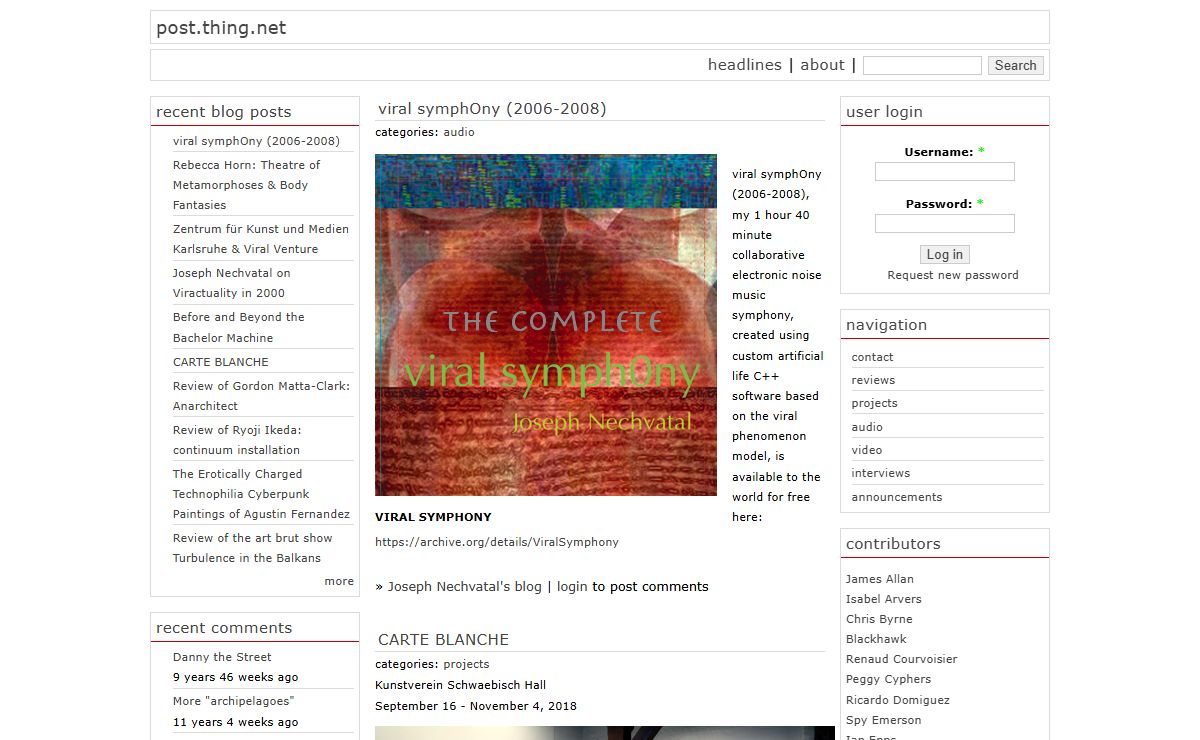Open the archive.org ViralSymphony URL

click(x=497, y=542)
